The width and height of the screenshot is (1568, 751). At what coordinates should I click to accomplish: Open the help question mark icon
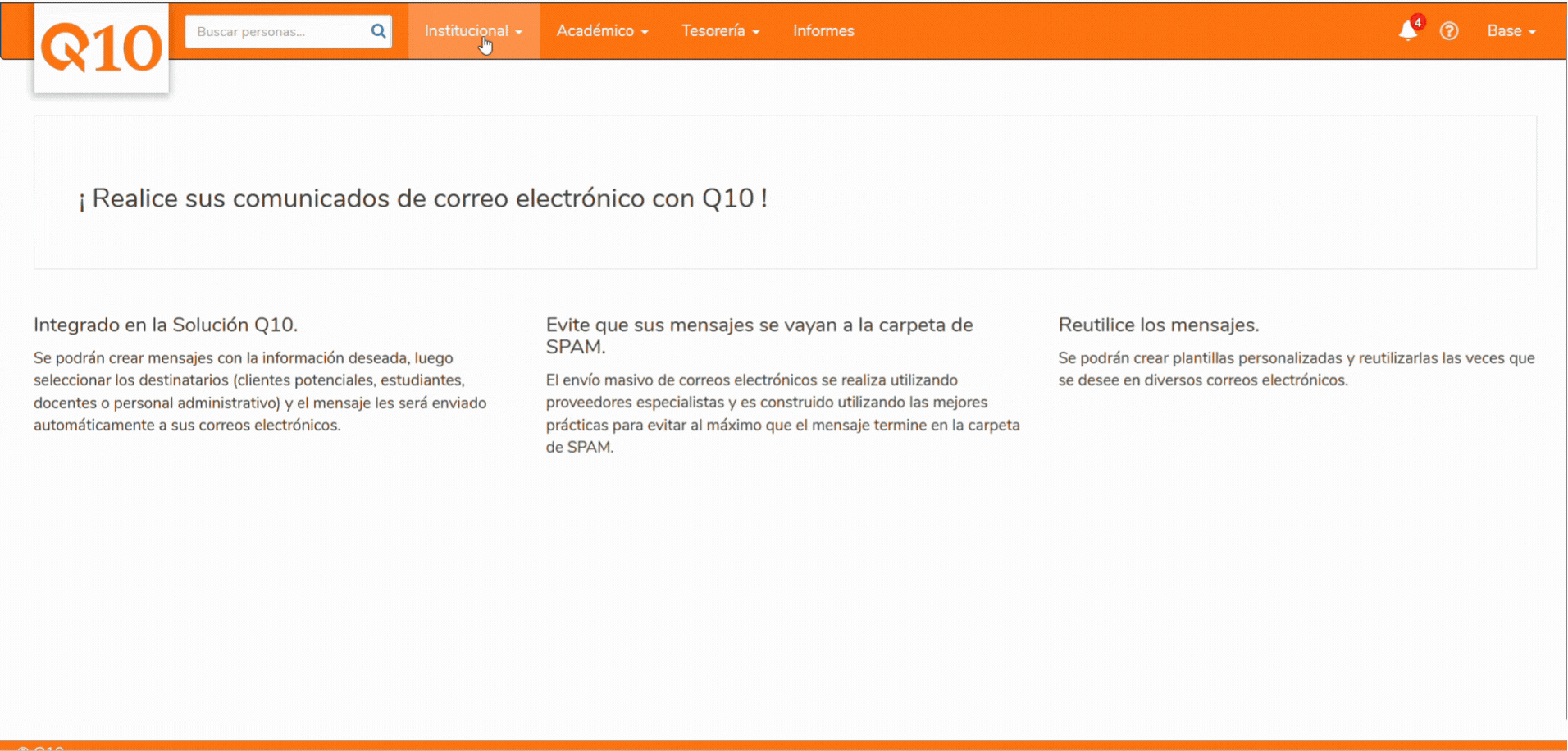click(x=1449, y=31)
